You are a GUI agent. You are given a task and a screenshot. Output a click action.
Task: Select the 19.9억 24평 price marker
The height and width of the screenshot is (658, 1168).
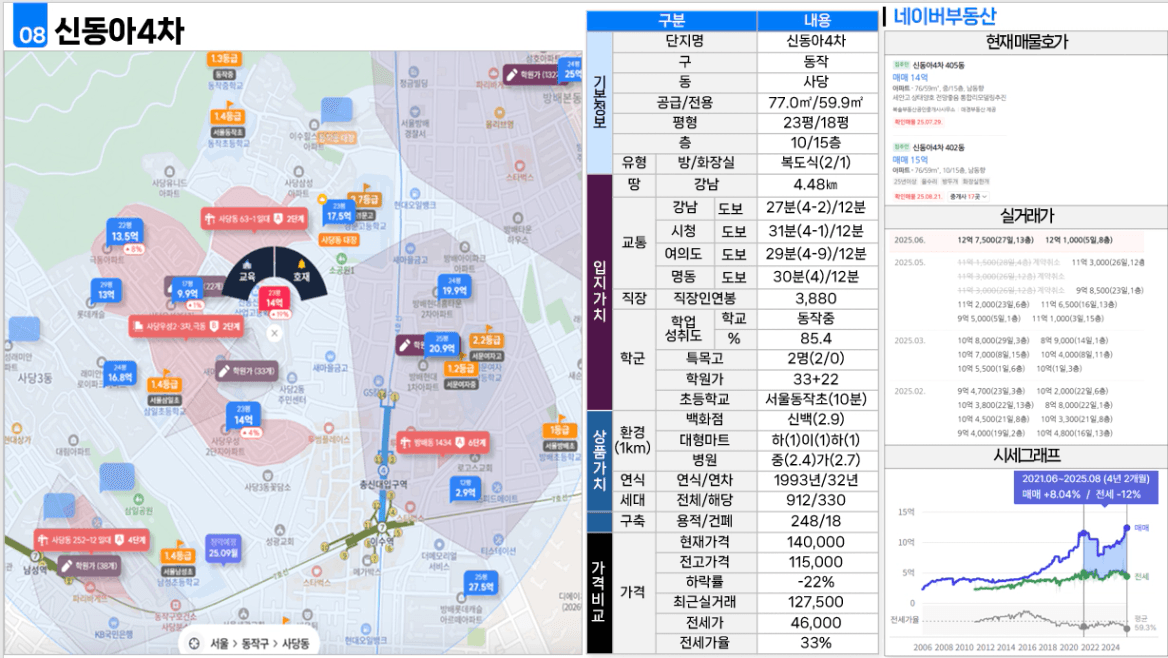[454, 288]
